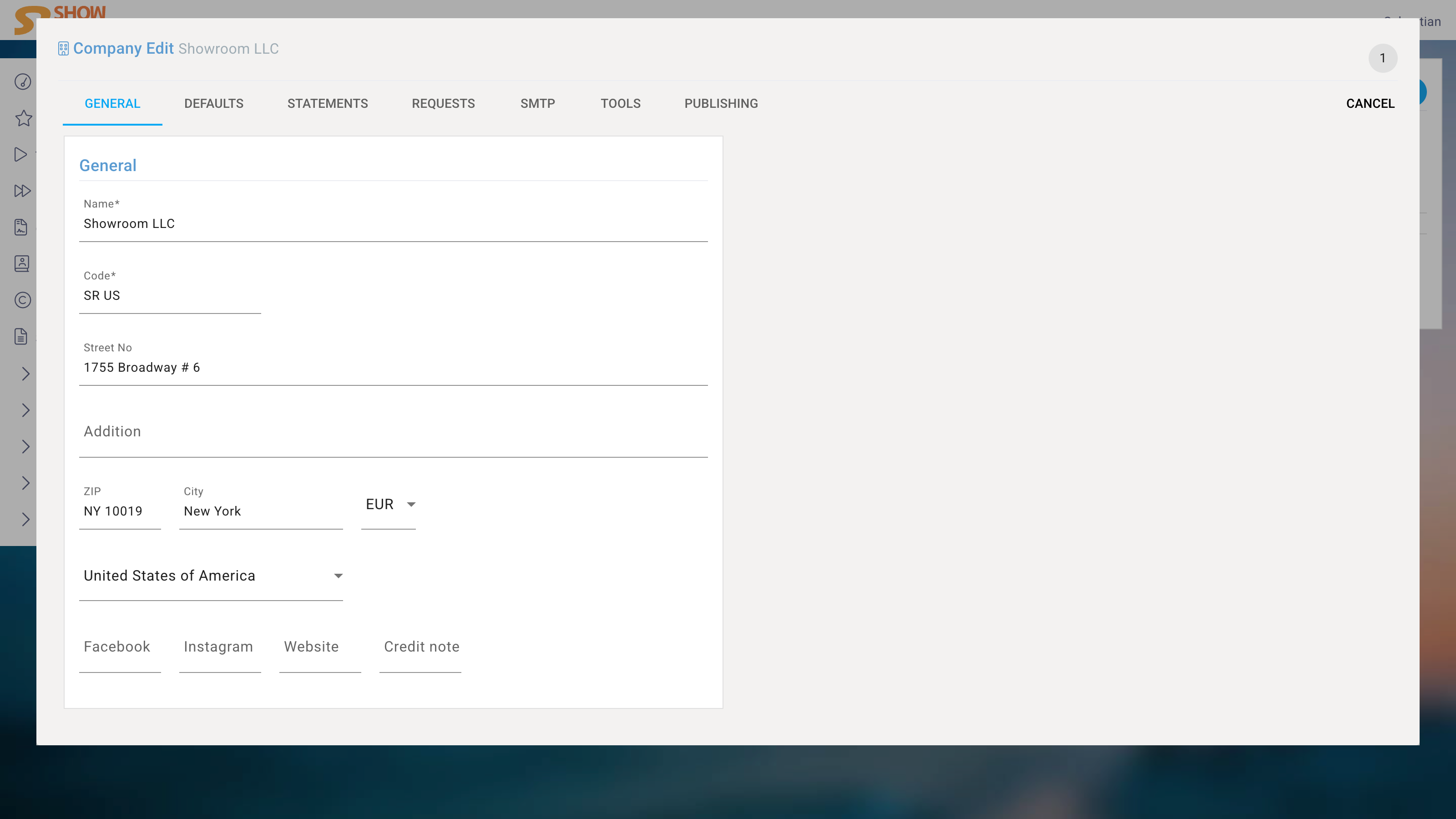Click the fast-forward double arrow sidebar icon

coord(22,191)
